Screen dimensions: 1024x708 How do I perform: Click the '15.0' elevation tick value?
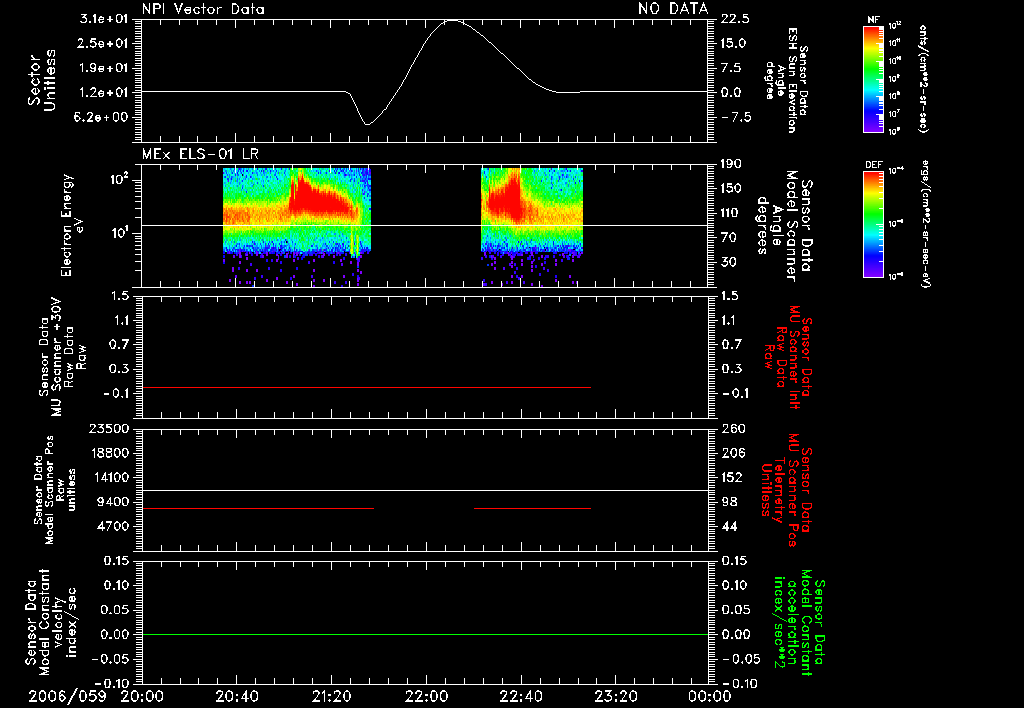coord(735,43)
